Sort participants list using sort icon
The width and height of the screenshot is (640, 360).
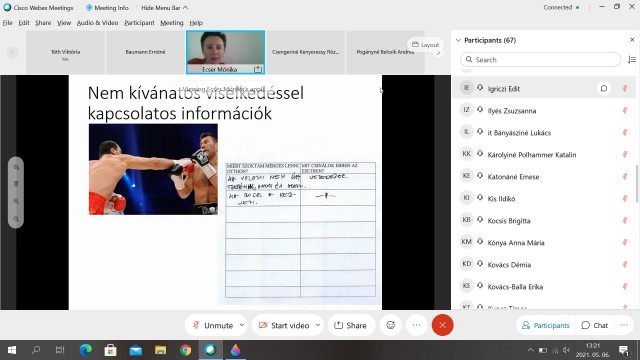point(631,60)
